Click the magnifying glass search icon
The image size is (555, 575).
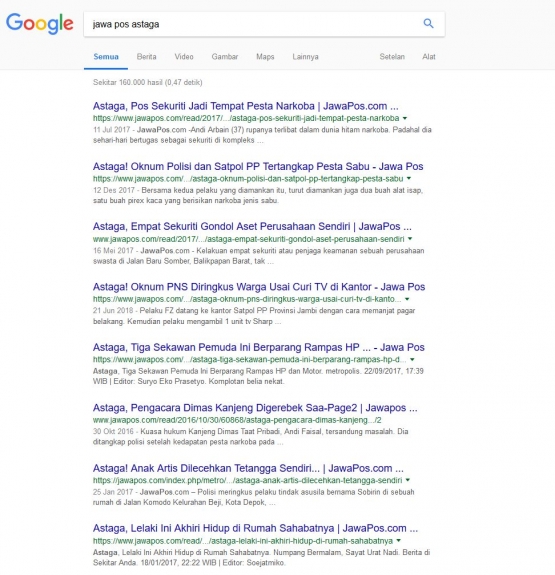point(428,23)
